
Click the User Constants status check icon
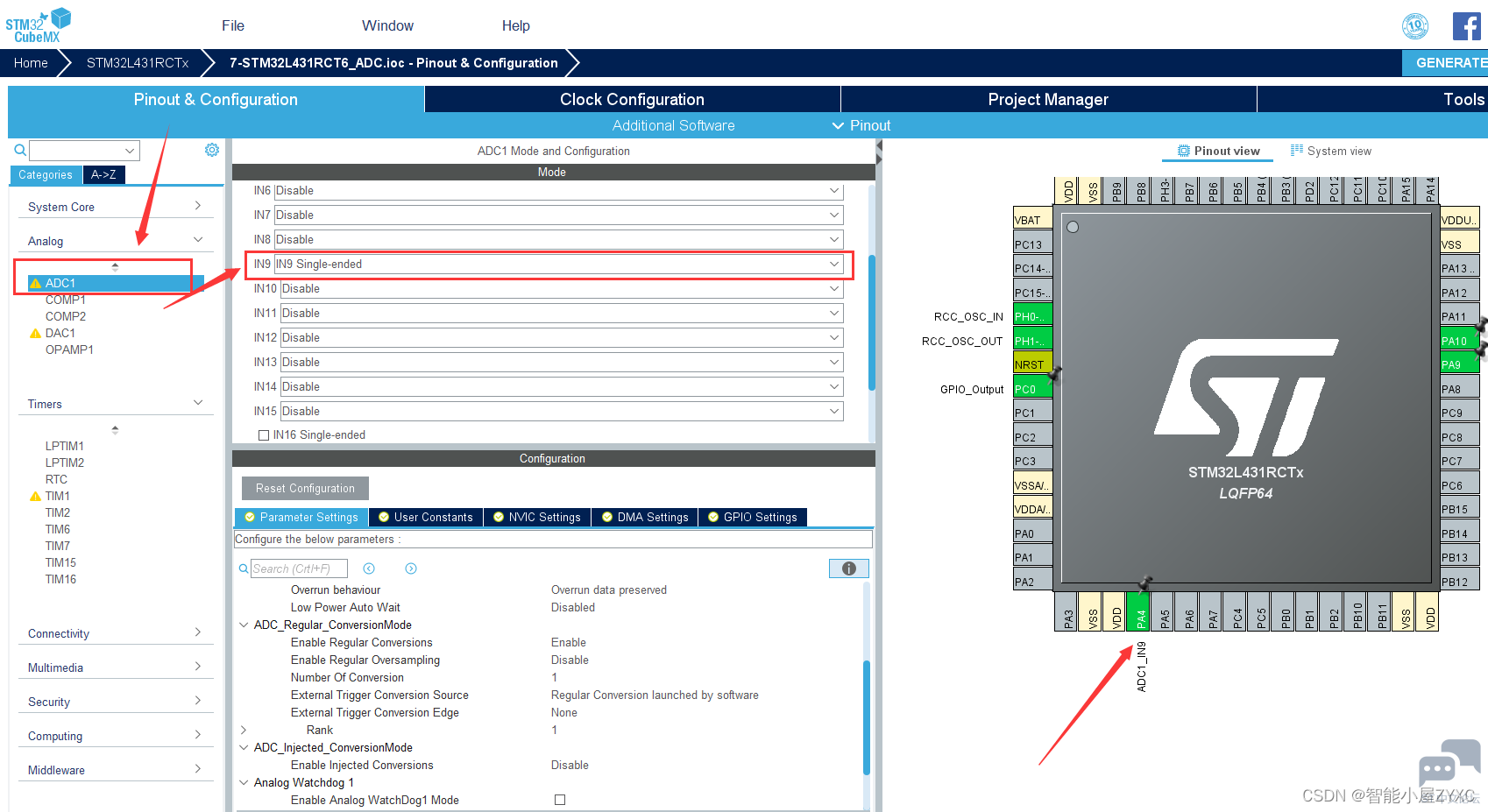[384, 517]
